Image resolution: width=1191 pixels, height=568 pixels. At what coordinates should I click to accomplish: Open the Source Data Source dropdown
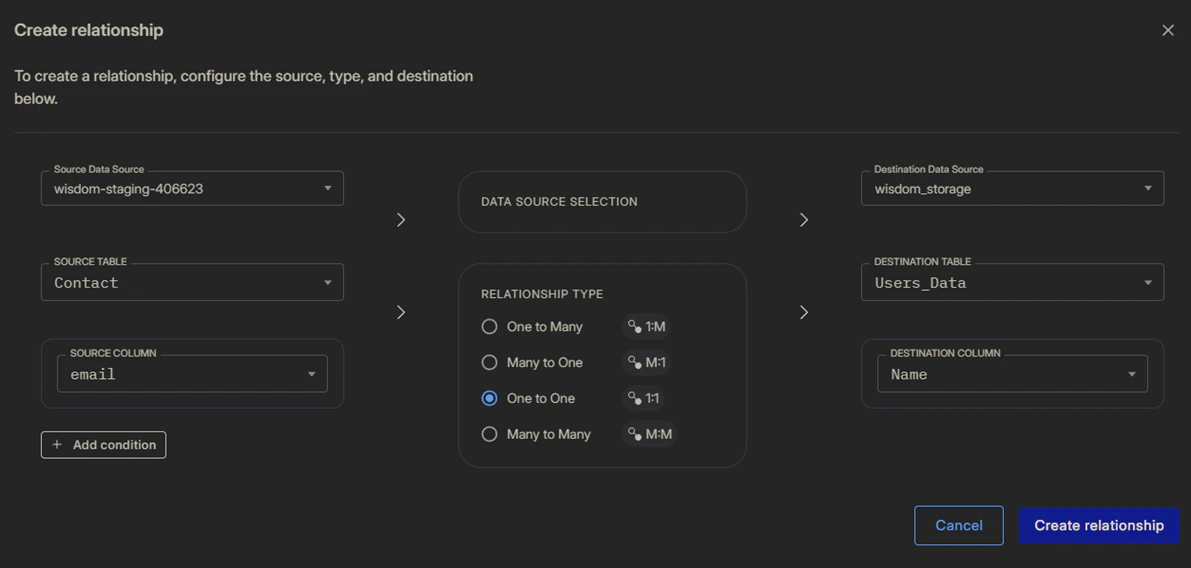coord(192,188)
